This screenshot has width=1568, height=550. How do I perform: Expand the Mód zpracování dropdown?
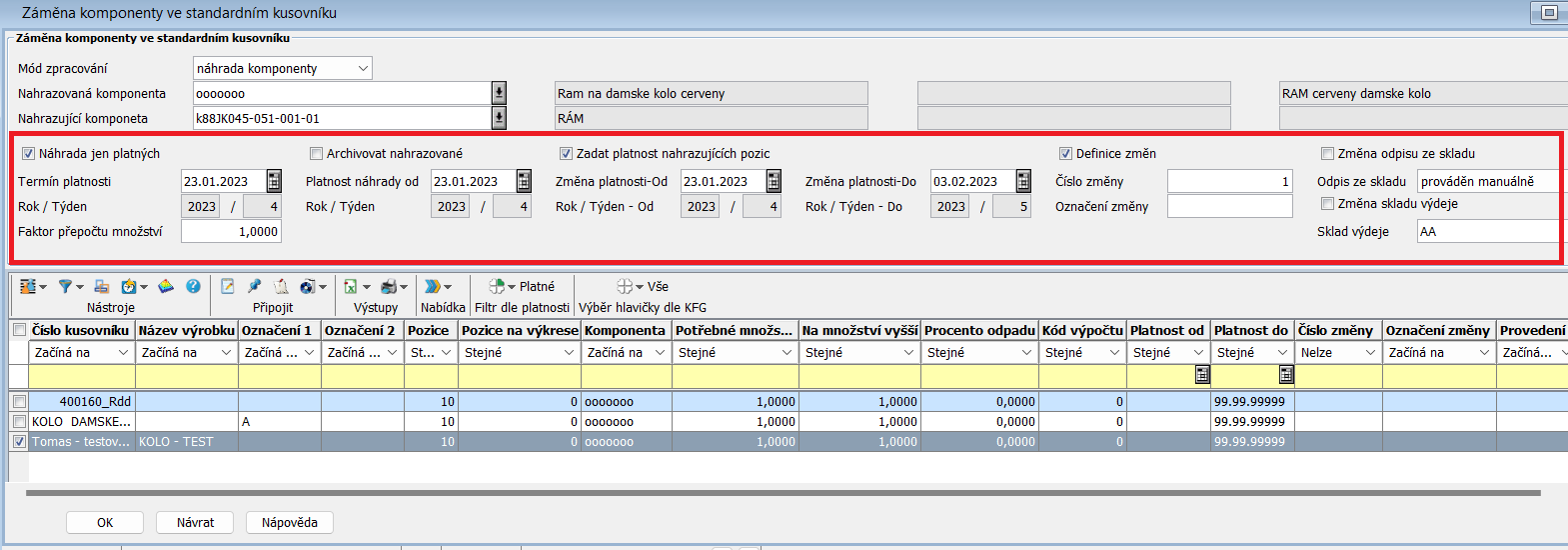click(x=363, y=68)
